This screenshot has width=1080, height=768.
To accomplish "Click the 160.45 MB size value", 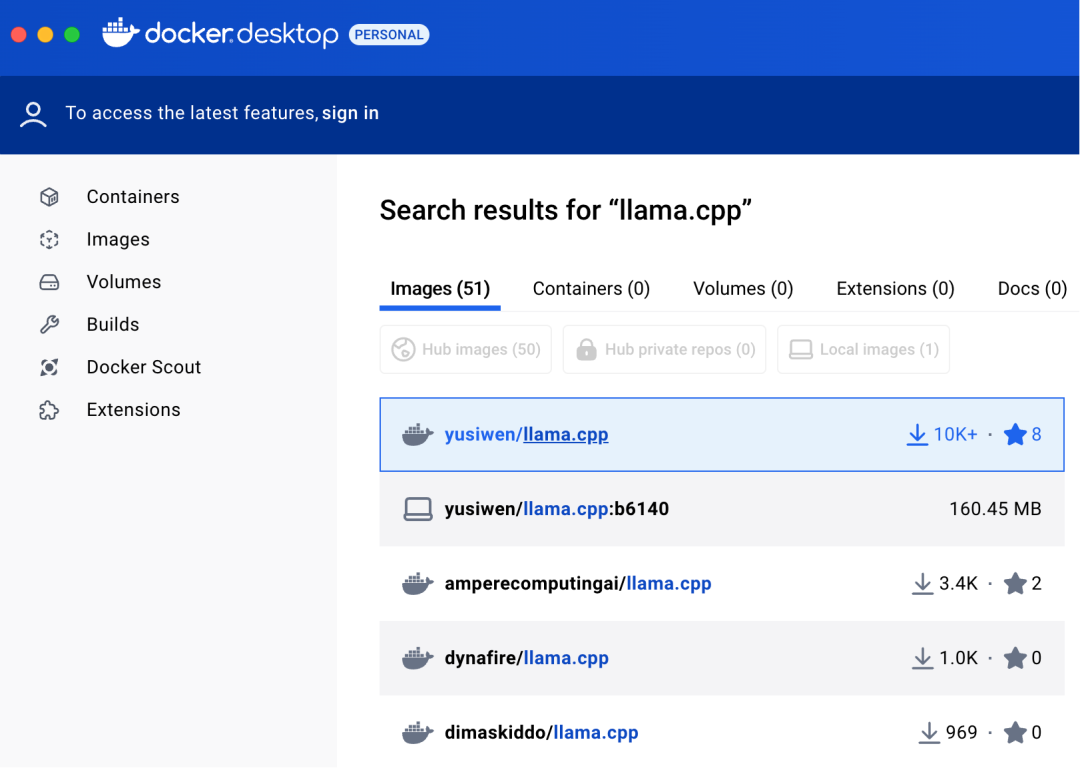I will tap(995, 509).
